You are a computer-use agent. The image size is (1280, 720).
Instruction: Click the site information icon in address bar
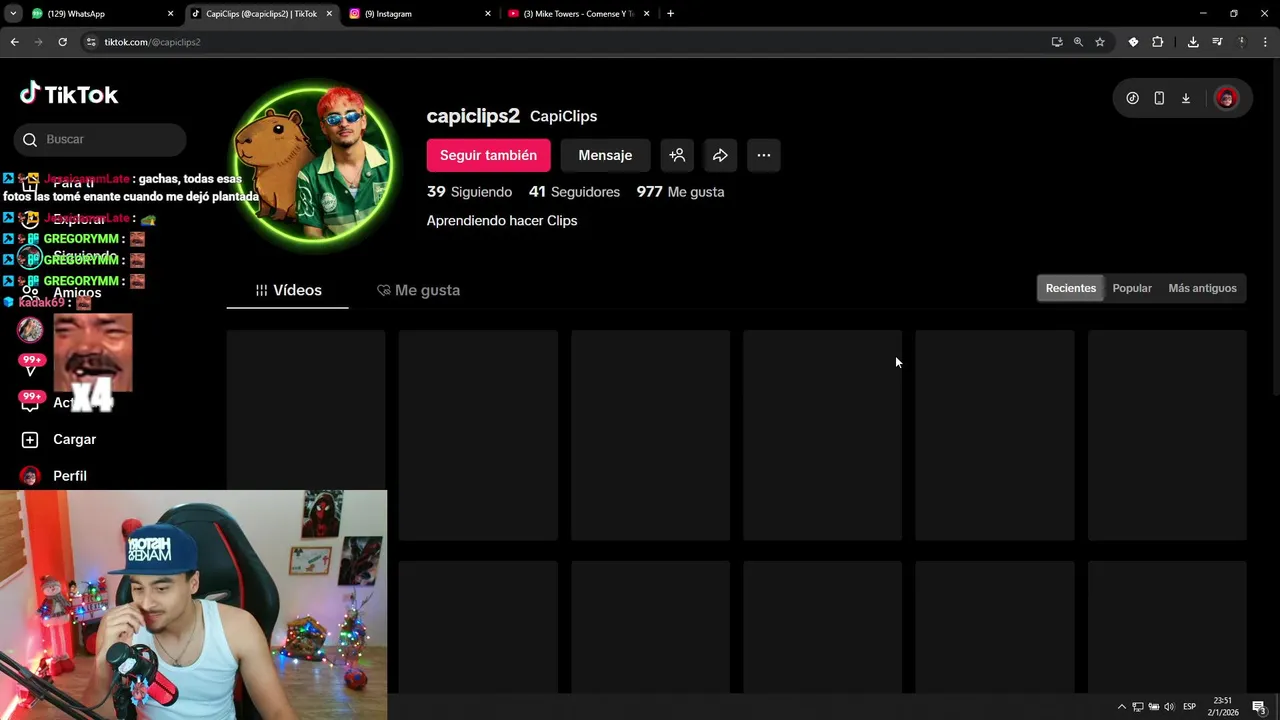tap(91, 42)
